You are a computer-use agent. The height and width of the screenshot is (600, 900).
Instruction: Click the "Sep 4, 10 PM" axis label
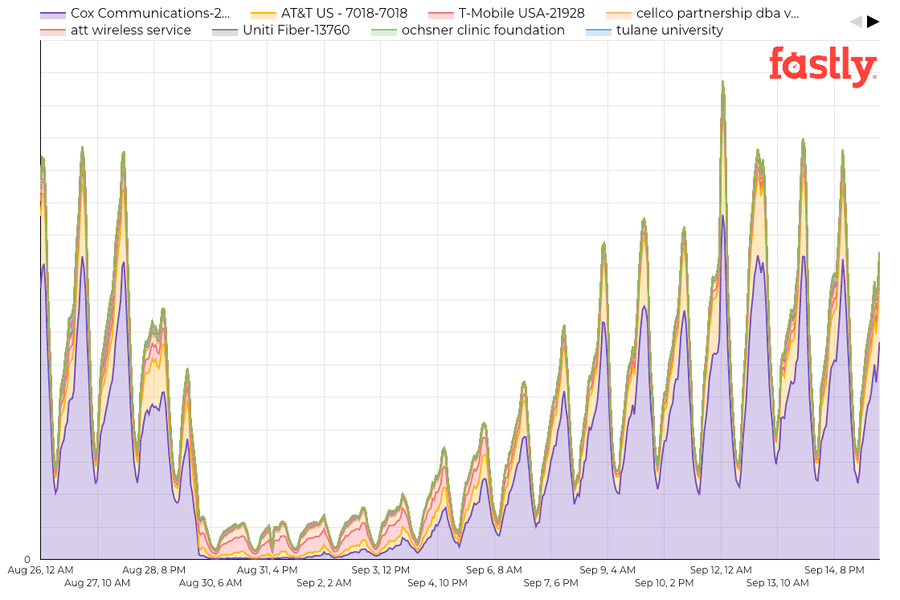(437, 583)
